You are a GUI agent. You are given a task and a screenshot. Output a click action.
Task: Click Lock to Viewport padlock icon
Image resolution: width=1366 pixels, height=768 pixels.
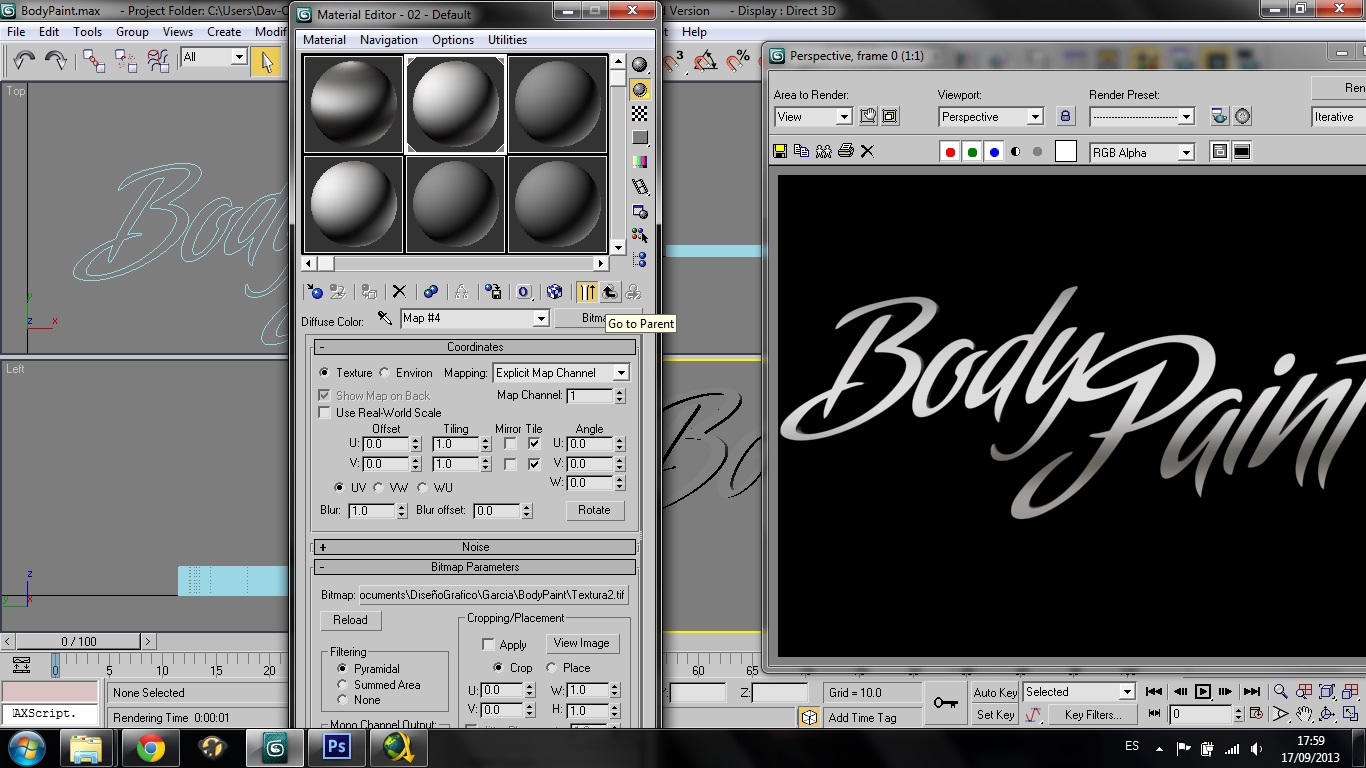tap(1065, 117)
